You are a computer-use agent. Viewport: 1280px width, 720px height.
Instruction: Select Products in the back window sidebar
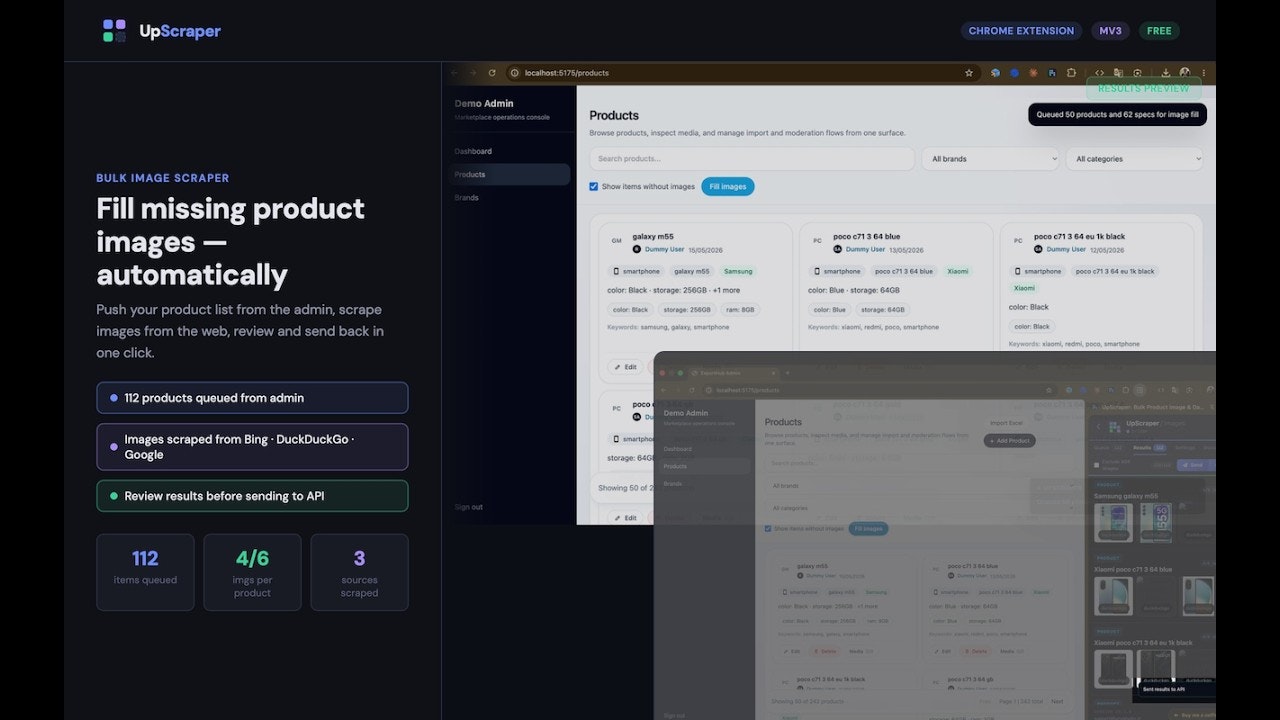coord(510,174)
